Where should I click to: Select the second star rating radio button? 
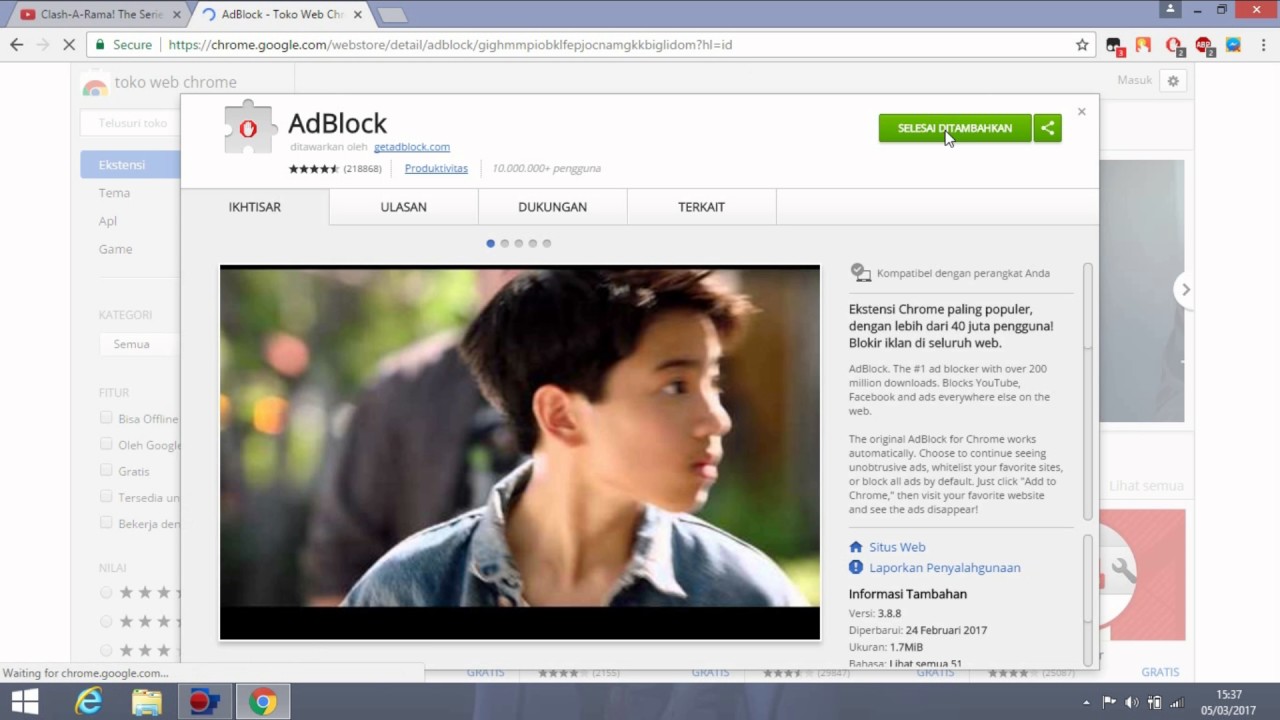coord(106,621)
